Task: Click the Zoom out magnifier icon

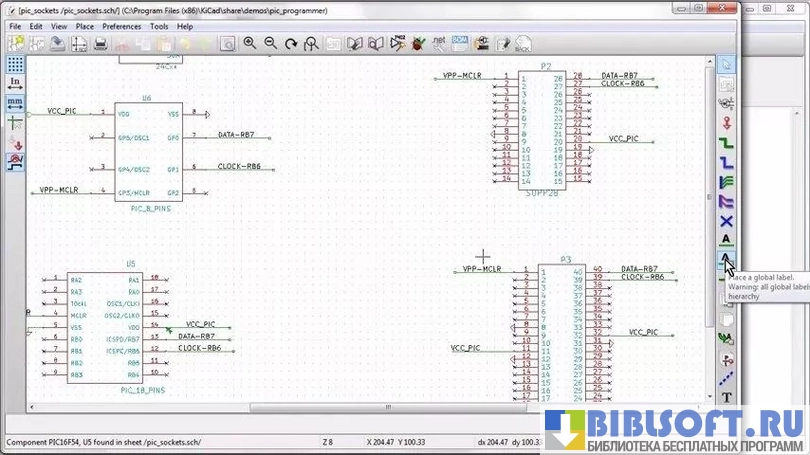Action: [270, 44]
